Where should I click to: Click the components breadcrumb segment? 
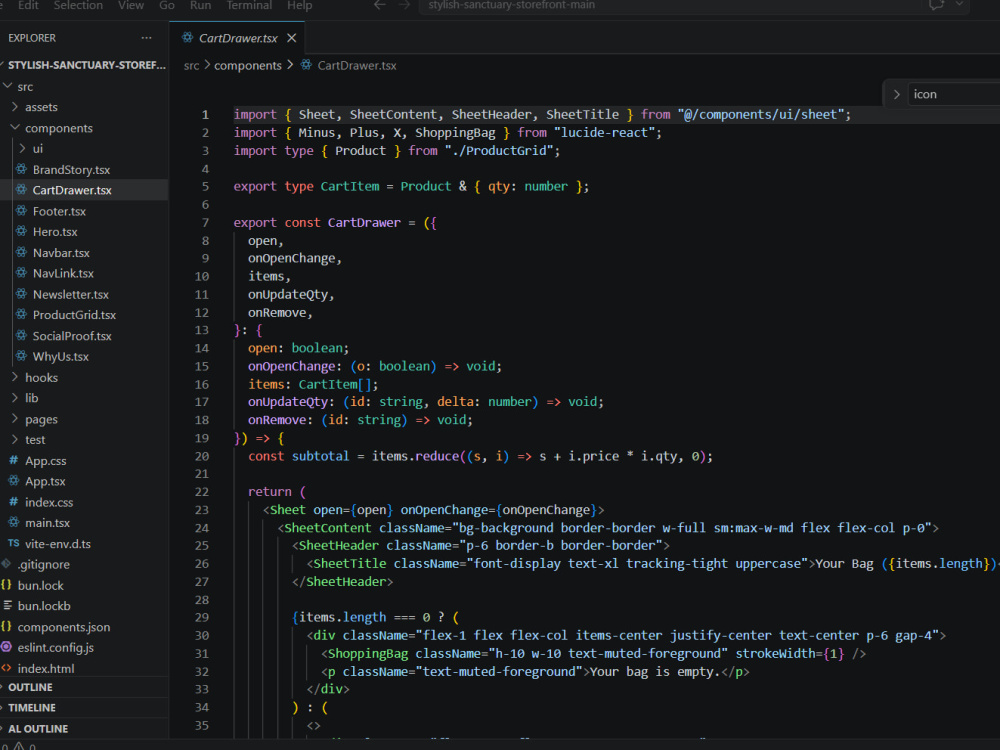pyautogui.click(x=247, y=66)
